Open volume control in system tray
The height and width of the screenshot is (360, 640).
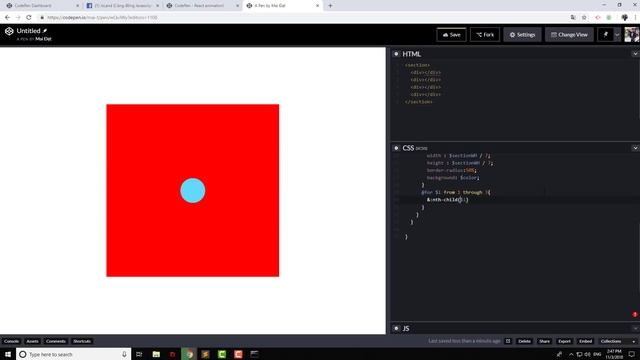[587, 354]
